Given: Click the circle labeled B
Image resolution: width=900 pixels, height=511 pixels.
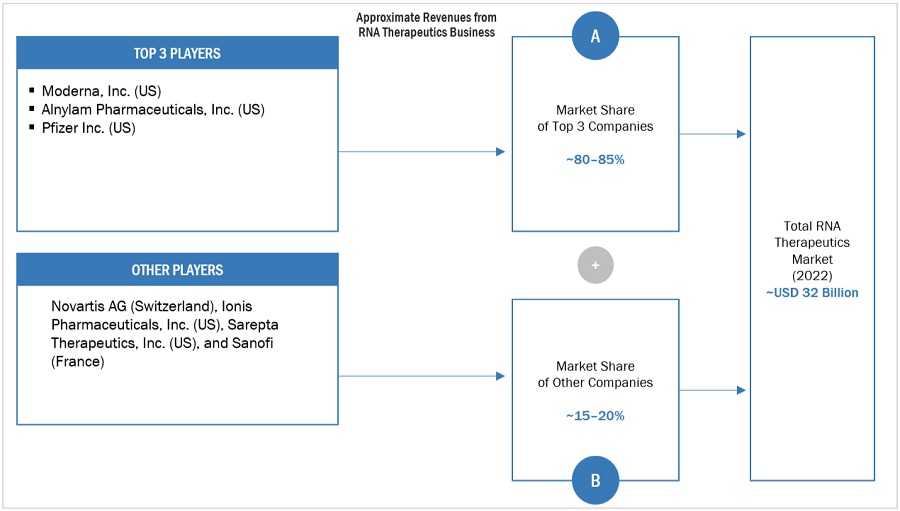Looking at the screenshot, I should pyautogui.click(x=595, y=479).
